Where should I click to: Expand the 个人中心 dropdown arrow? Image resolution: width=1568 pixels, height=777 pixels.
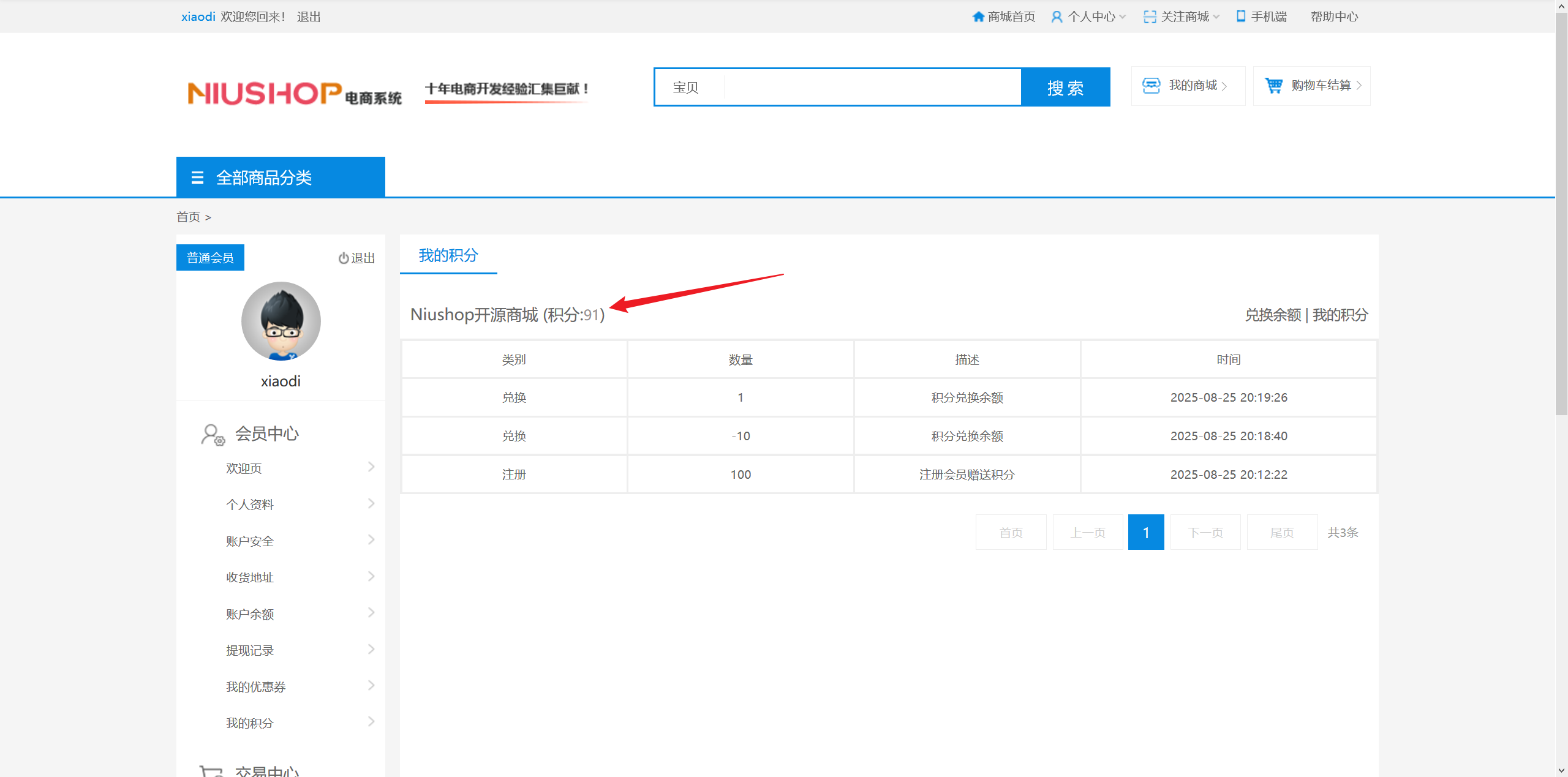click(1123, 17)
